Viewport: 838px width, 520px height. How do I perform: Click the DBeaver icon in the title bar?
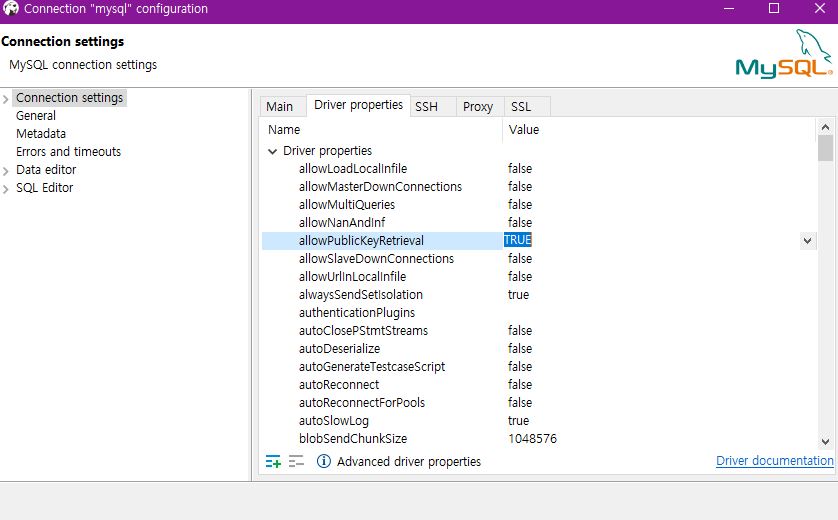(x=11, y=9)
